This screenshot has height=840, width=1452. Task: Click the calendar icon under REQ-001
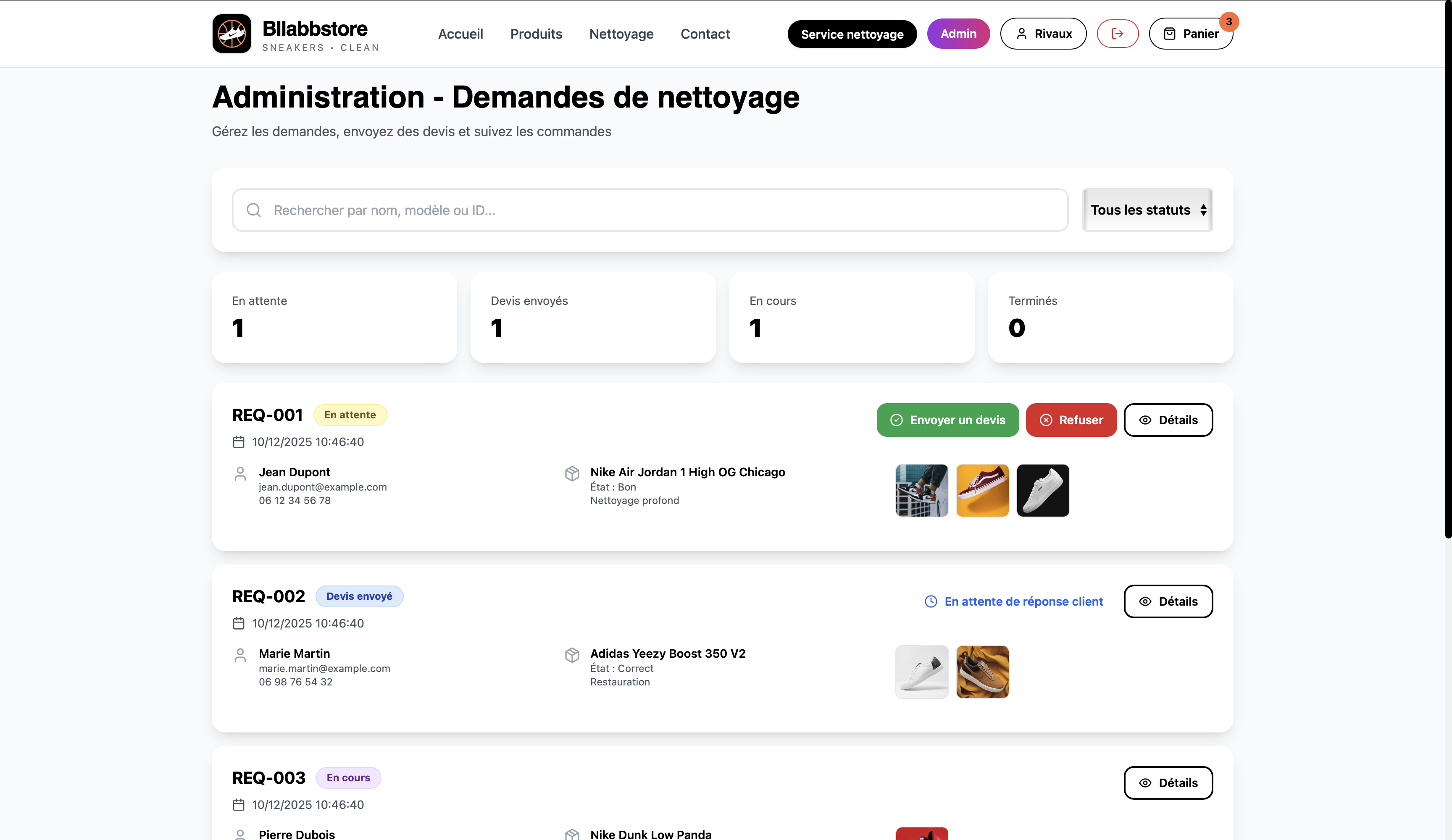[x=239, y=442]
